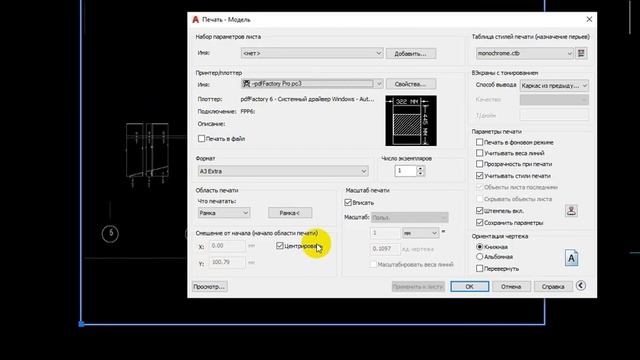Open printer Свойства... button
Screen dimensions: 640x360
pos(411,84)
